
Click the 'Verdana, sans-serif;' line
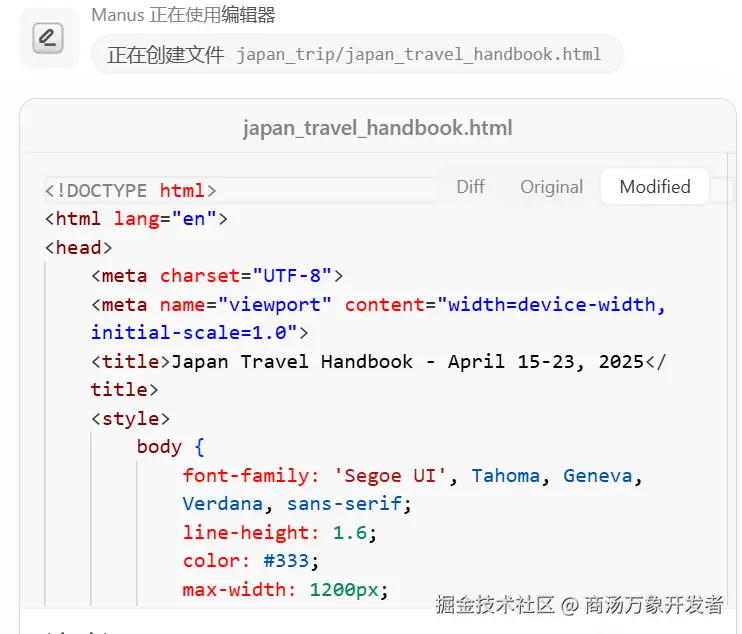pos(297,504)
